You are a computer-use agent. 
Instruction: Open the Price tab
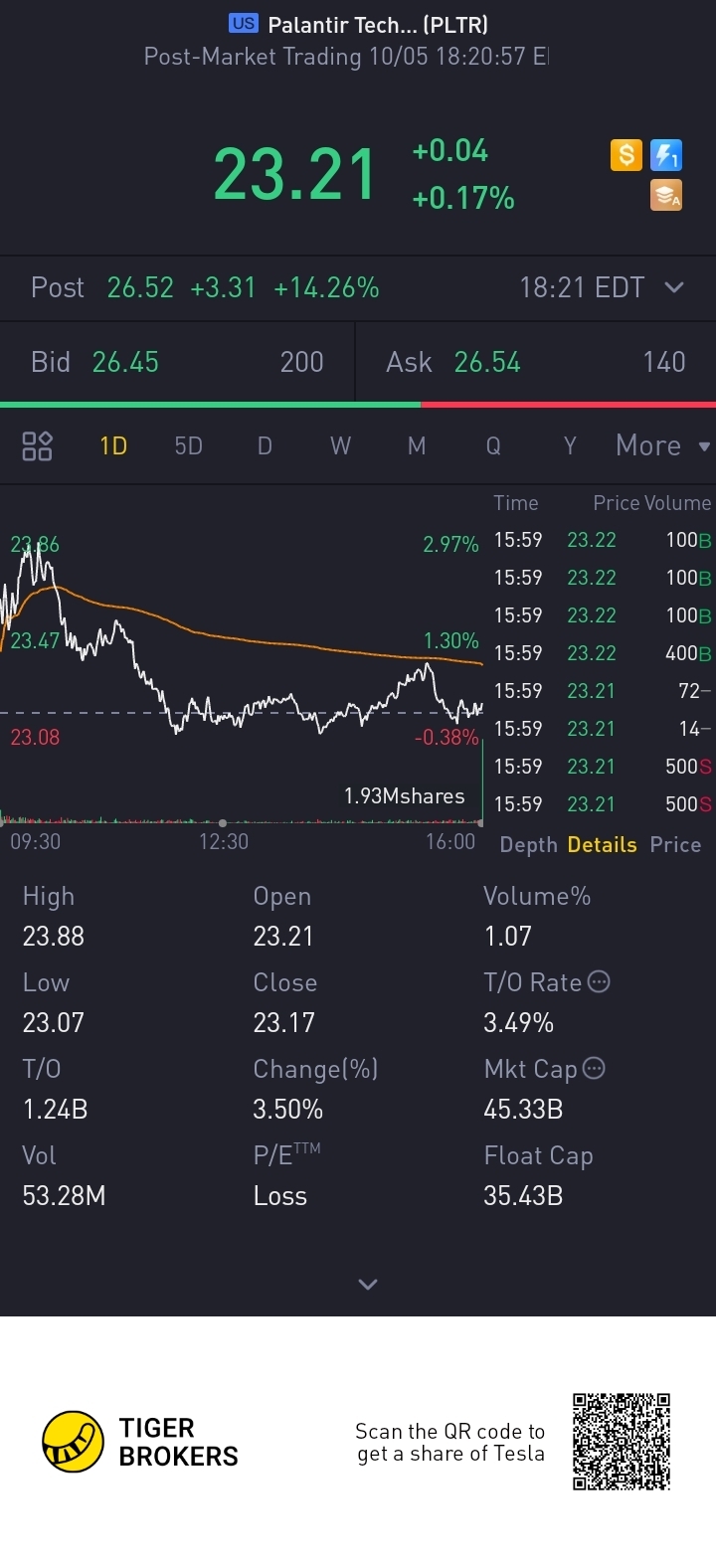pyautogui.click(x=675, y=845)
